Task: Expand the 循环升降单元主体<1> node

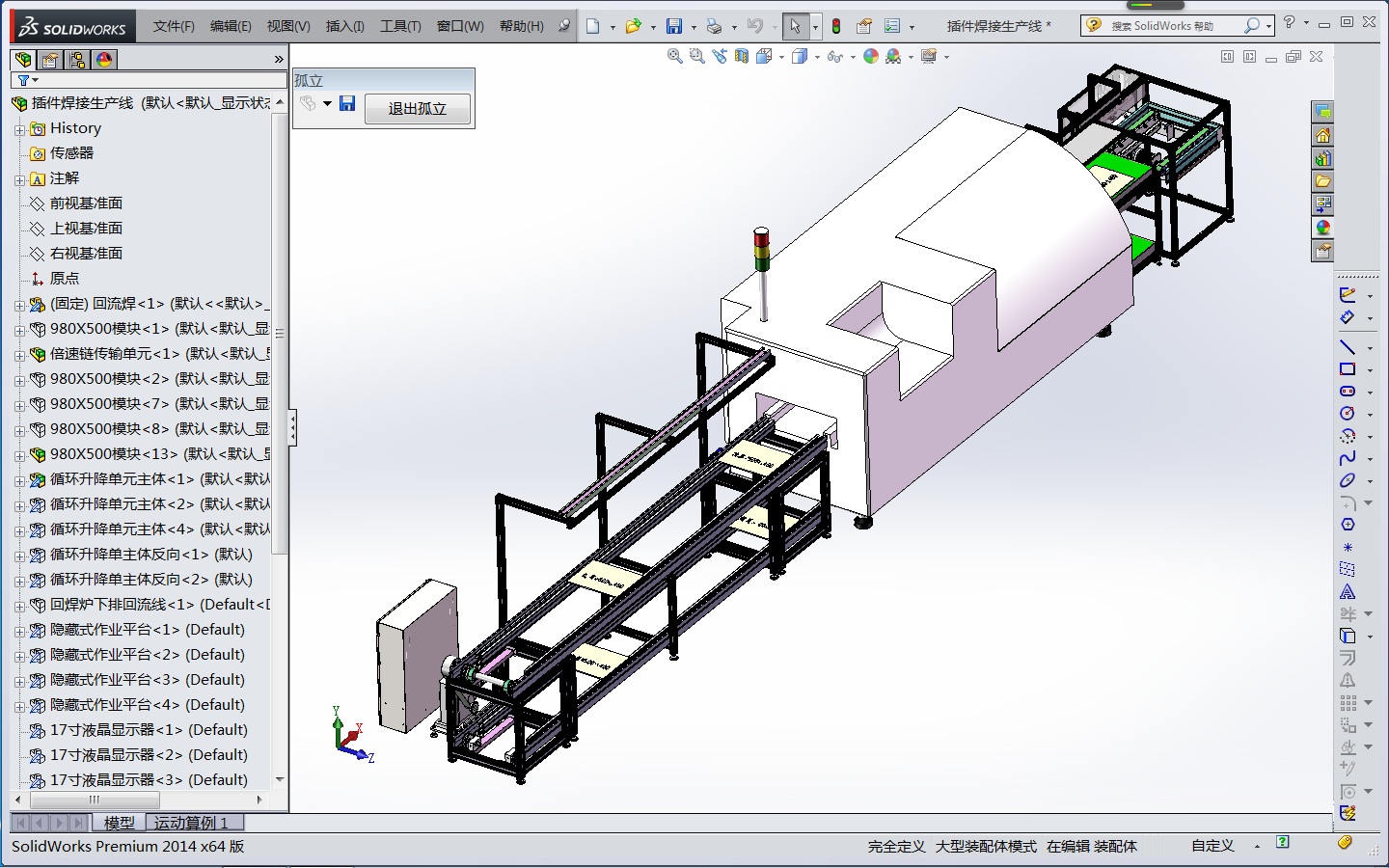Action: (19, 480)
